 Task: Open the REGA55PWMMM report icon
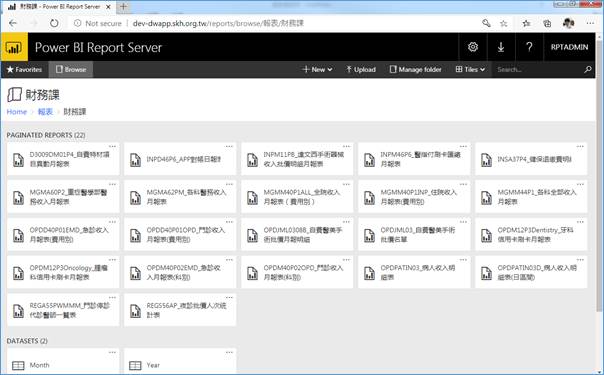pos(18,311)
